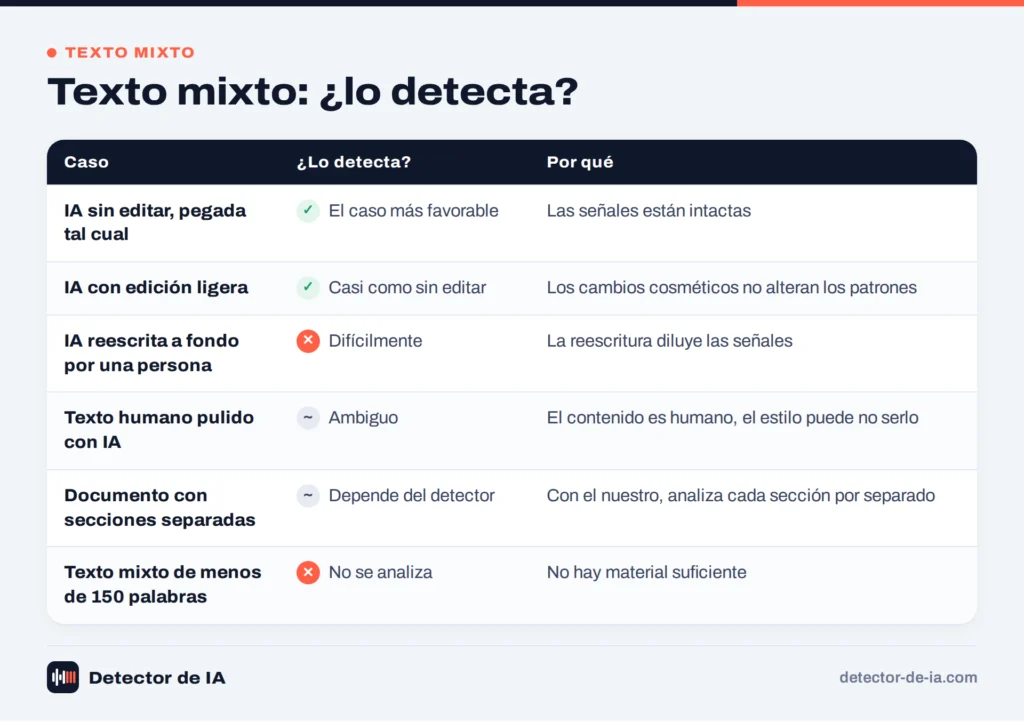Click 'La reescritura diluye las señales' cell
Viewport: 1024px width, 722px height.
pos(669,341)
